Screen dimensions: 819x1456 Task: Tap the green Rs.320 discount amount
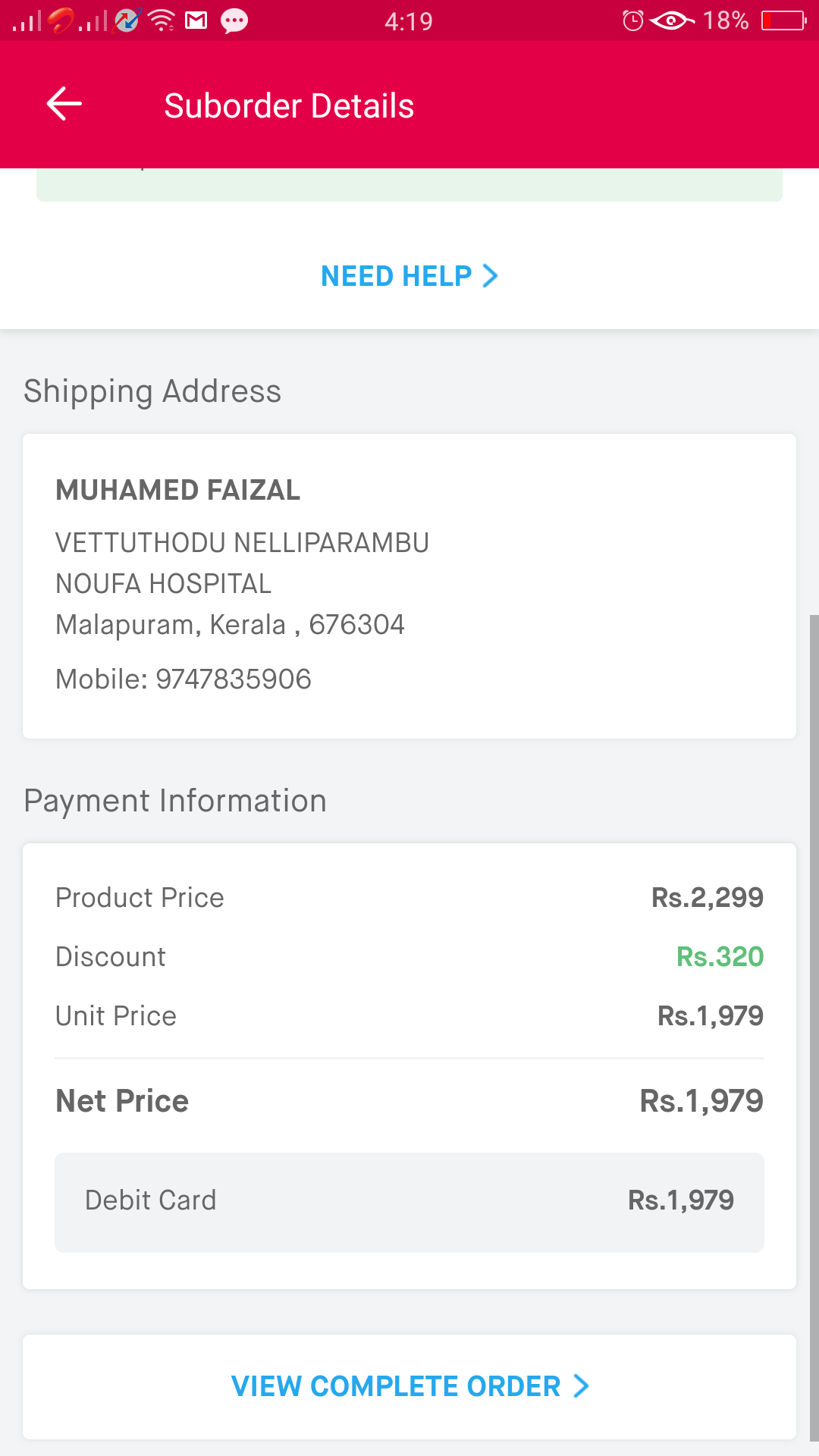[720, 957]
